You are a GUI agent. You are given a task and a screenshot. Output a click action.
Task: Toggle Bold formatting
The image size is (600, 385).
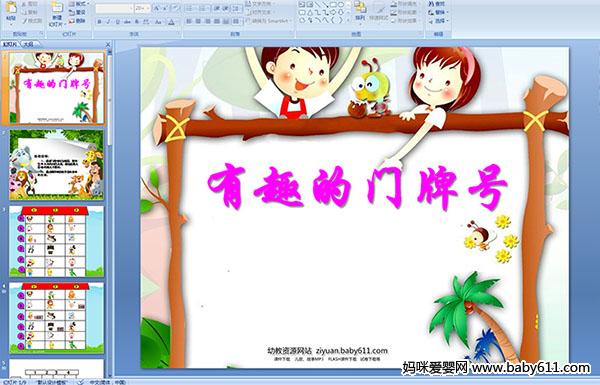pyautogui.click(x=99, y=22)
